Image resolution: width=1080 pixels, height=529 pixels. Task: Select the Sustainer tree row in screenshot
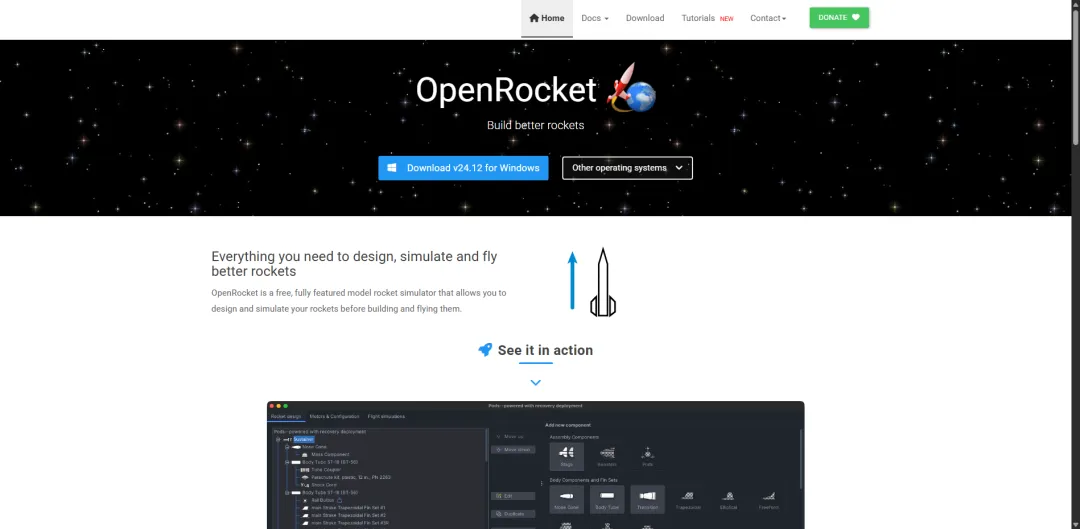[304, 439]
